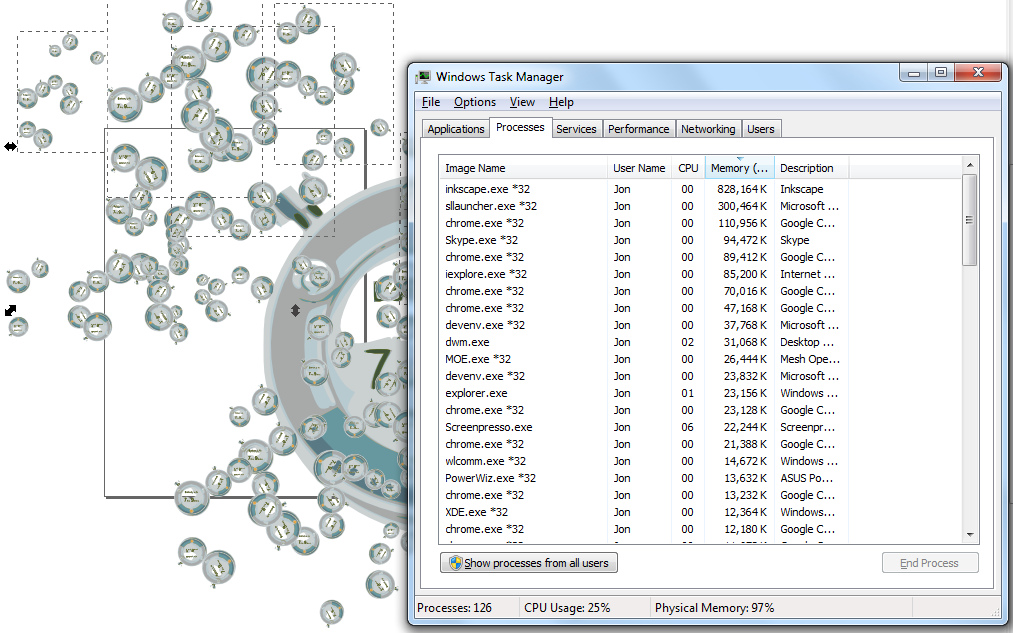
Task: Open the View menu in Task Manager
Action: 522,102
